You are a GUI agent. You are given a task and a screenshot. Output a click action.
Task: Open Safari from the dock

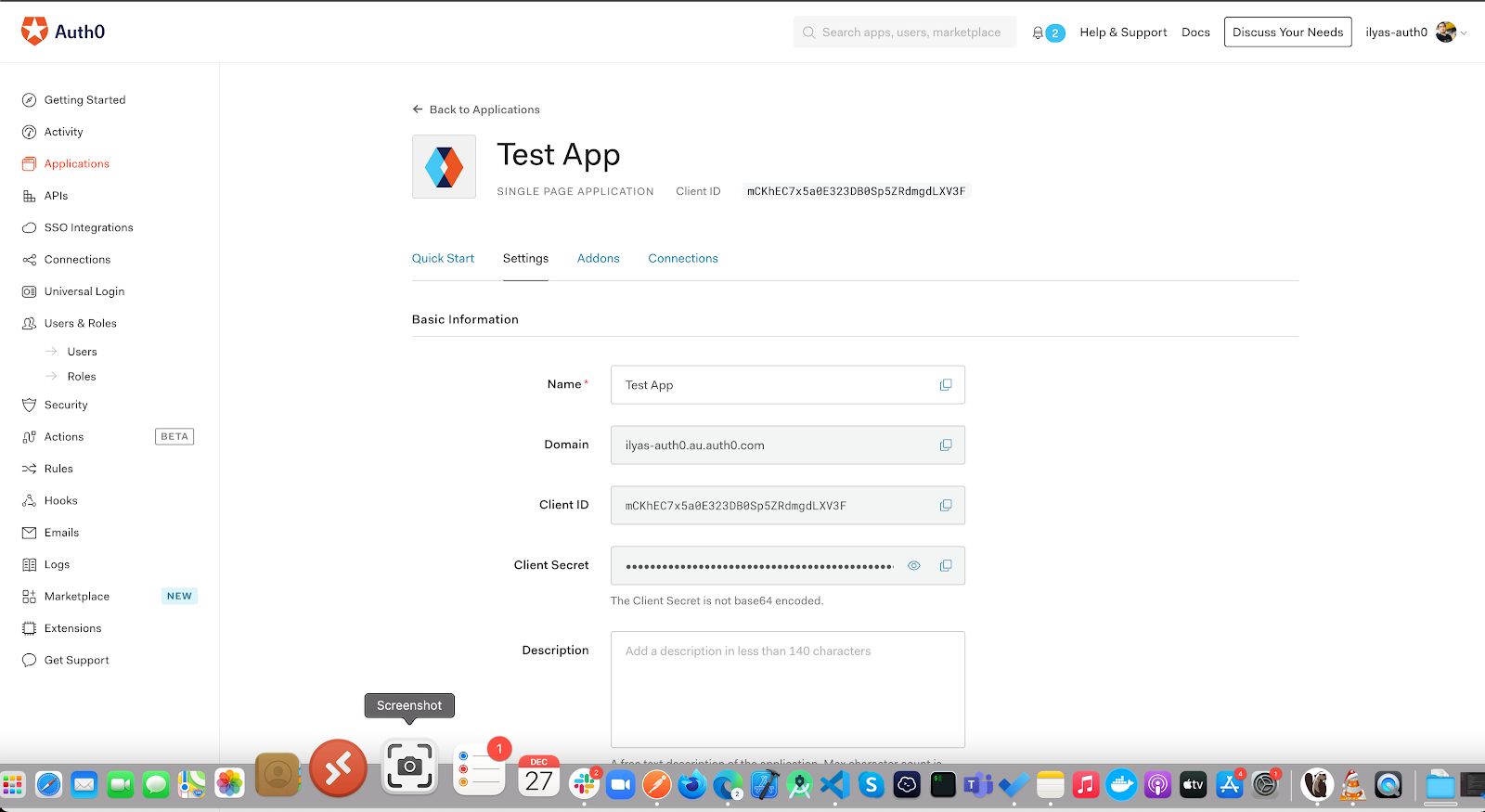(48, 785)
